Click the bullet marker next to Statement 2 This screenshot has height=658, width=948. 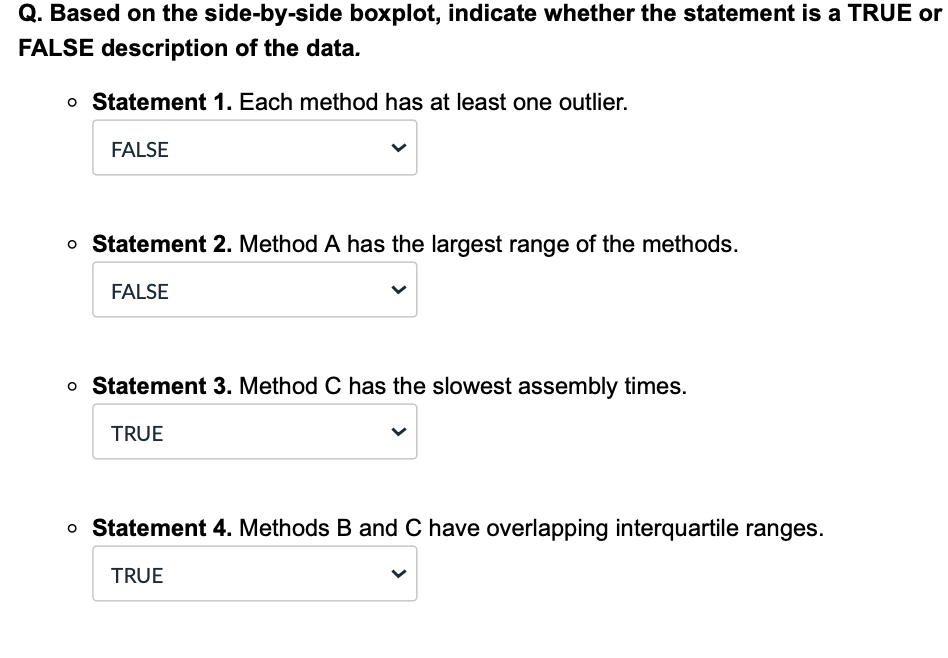[70, 244]
